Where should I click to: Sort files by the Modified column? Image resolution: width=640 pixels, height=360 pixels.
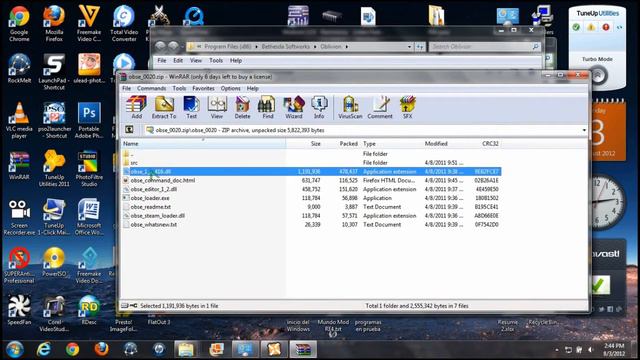pos(444,144)
